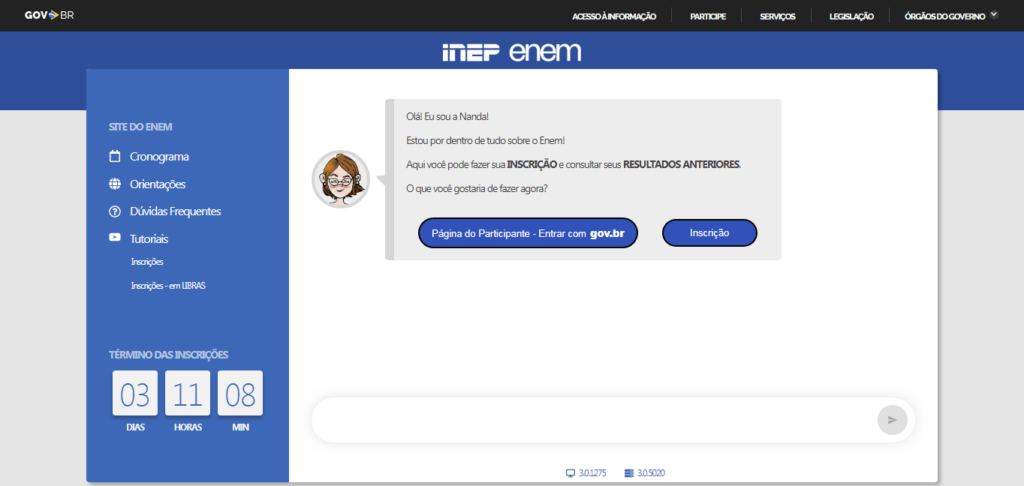Viewport: 1024px width, 486px height.
Task: Click the INEP enem header logo
Action: [x=511, y=52]
